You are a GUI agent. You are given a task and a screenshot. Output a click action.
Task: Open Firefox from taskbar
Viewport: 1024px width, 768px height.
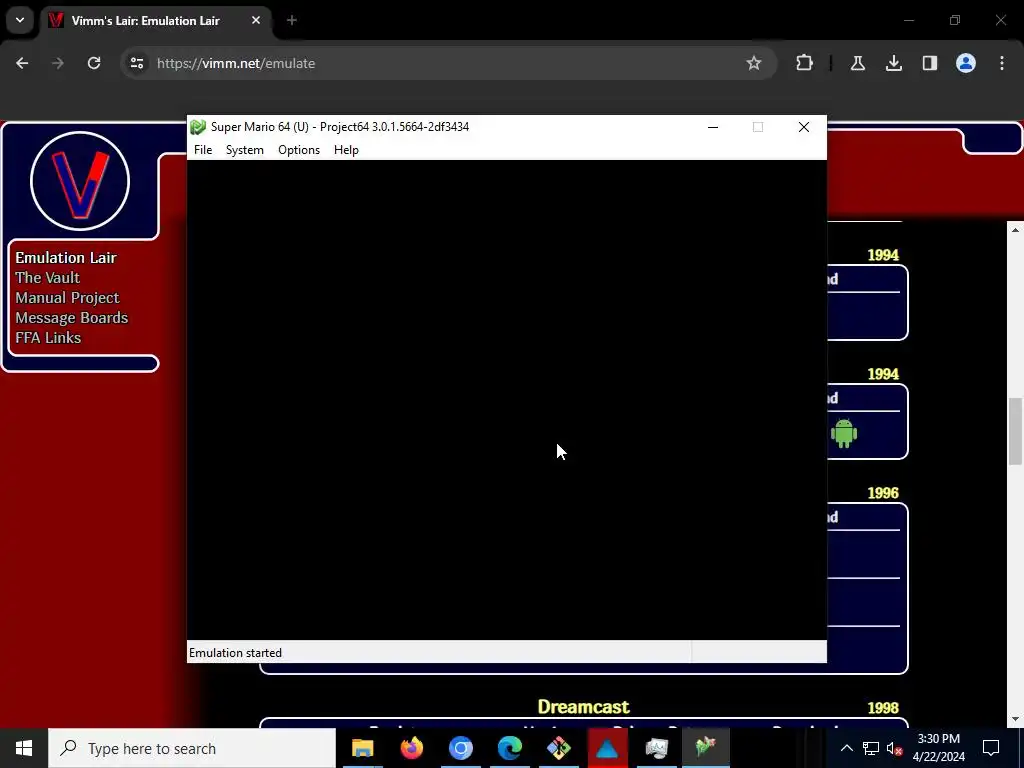pos(411,748)
